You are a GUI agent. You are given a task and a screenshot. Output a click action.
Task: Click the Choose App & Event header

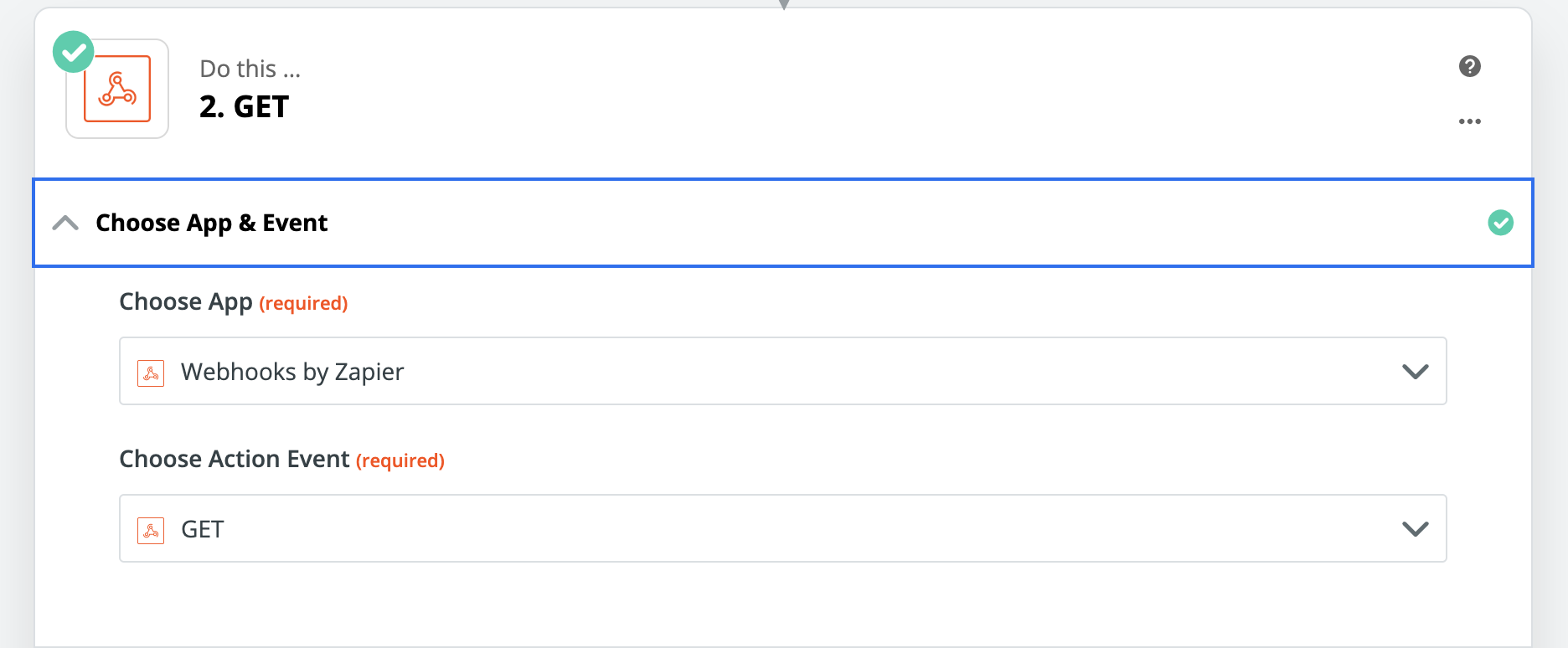(783, 223)
